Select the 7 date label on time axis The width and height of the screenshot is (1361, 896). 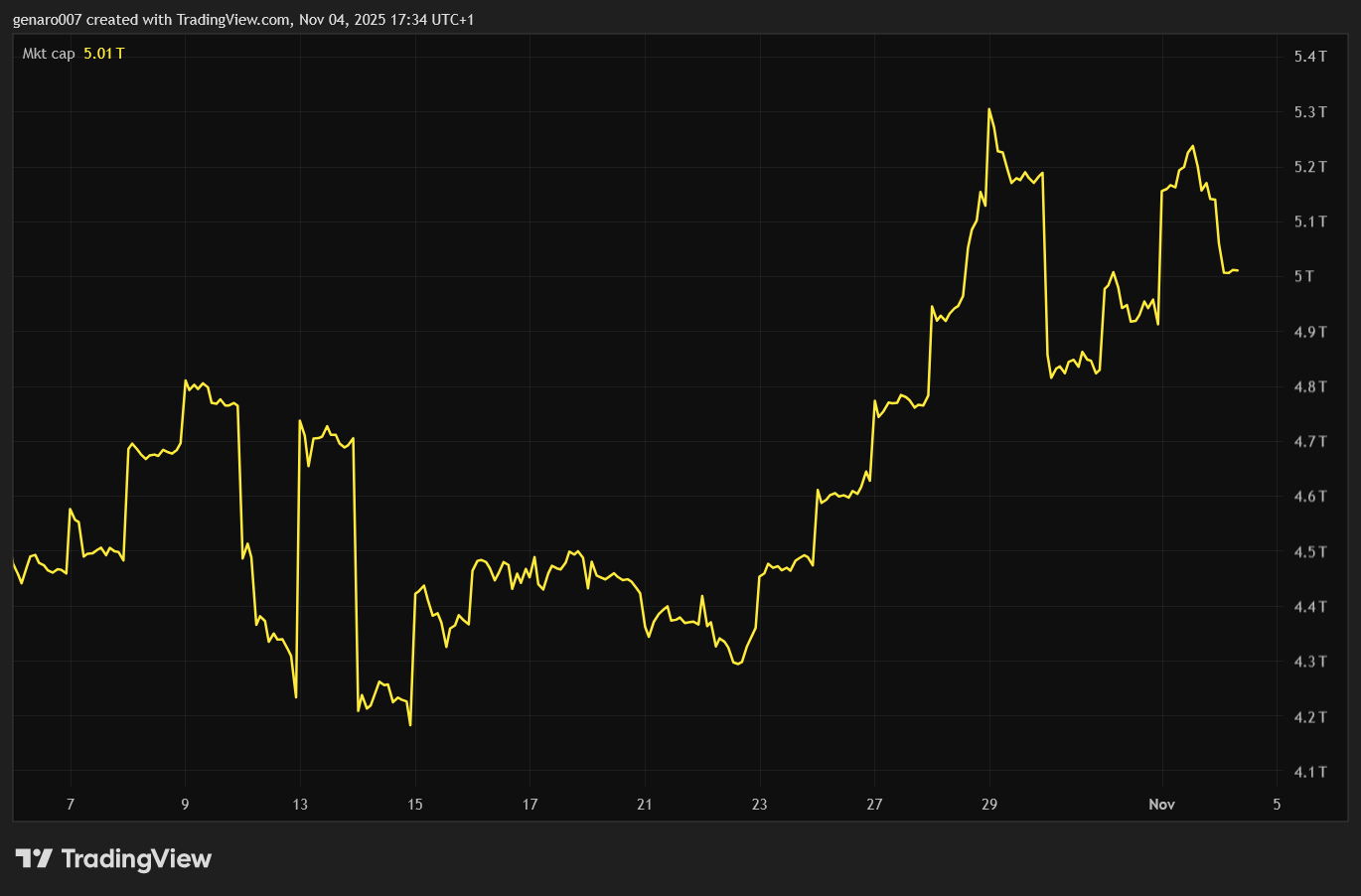(71, 805)
